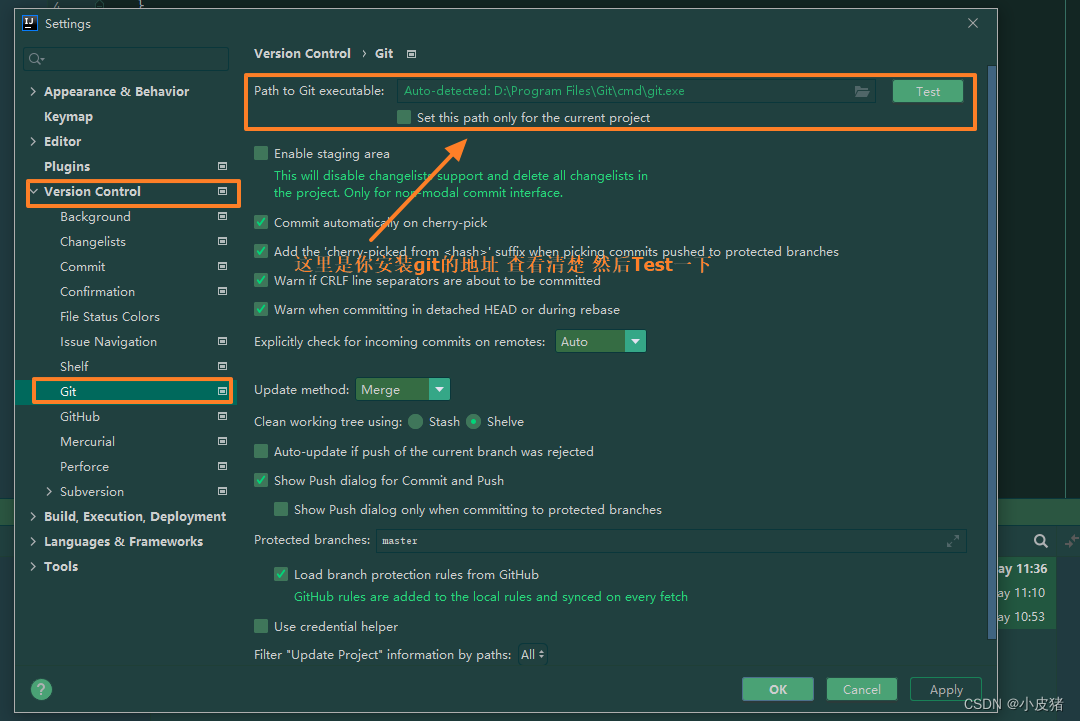The image size is (1080, 721).
Task: Toggle Load branch protection rules from GitHub
Action: pos(281,574)
